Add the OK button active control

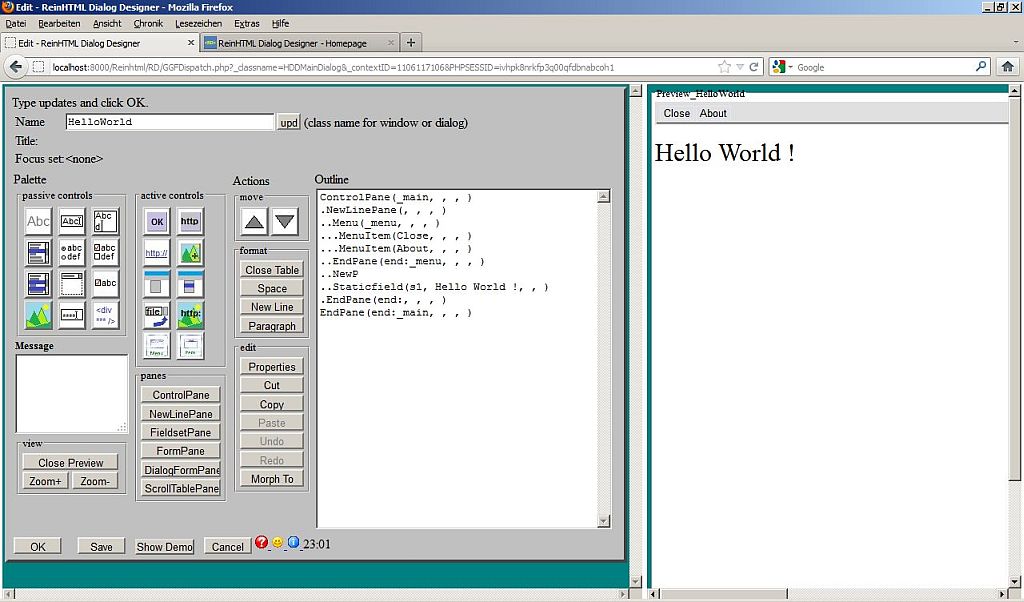click(156, 221)
